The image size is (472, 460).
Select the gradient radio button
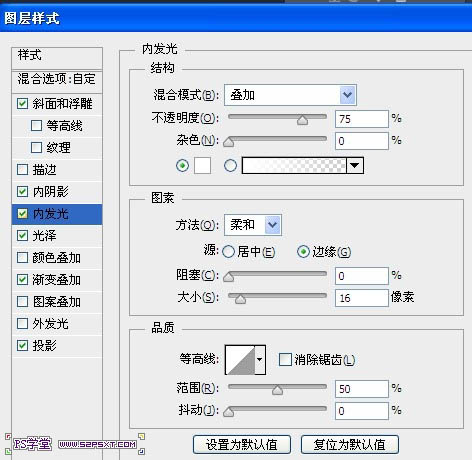pyautogui.click(x=231, y=166)
